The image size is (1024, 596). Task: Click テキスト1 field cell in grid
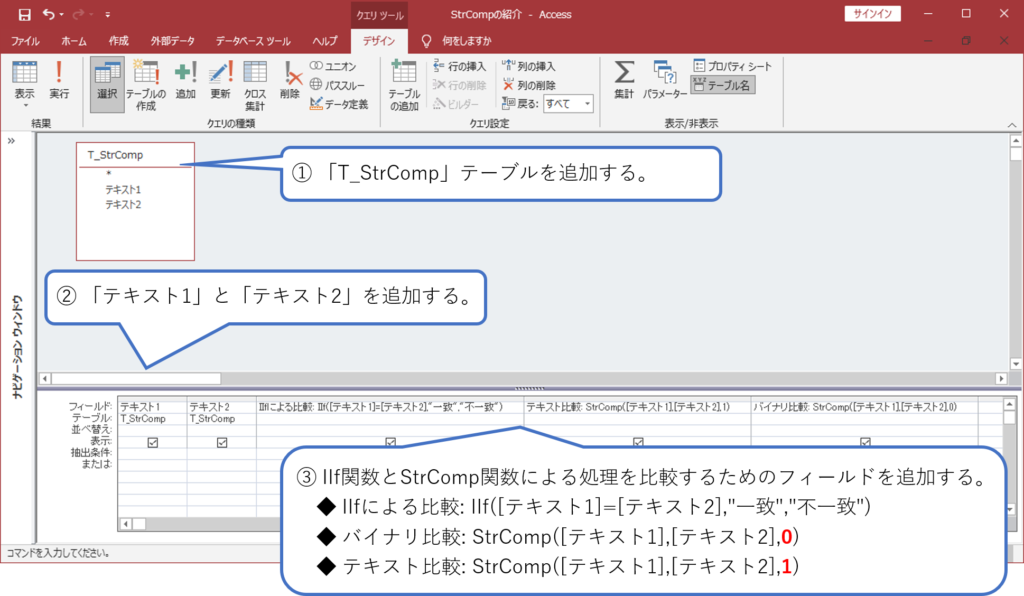[x=152, y=407]
